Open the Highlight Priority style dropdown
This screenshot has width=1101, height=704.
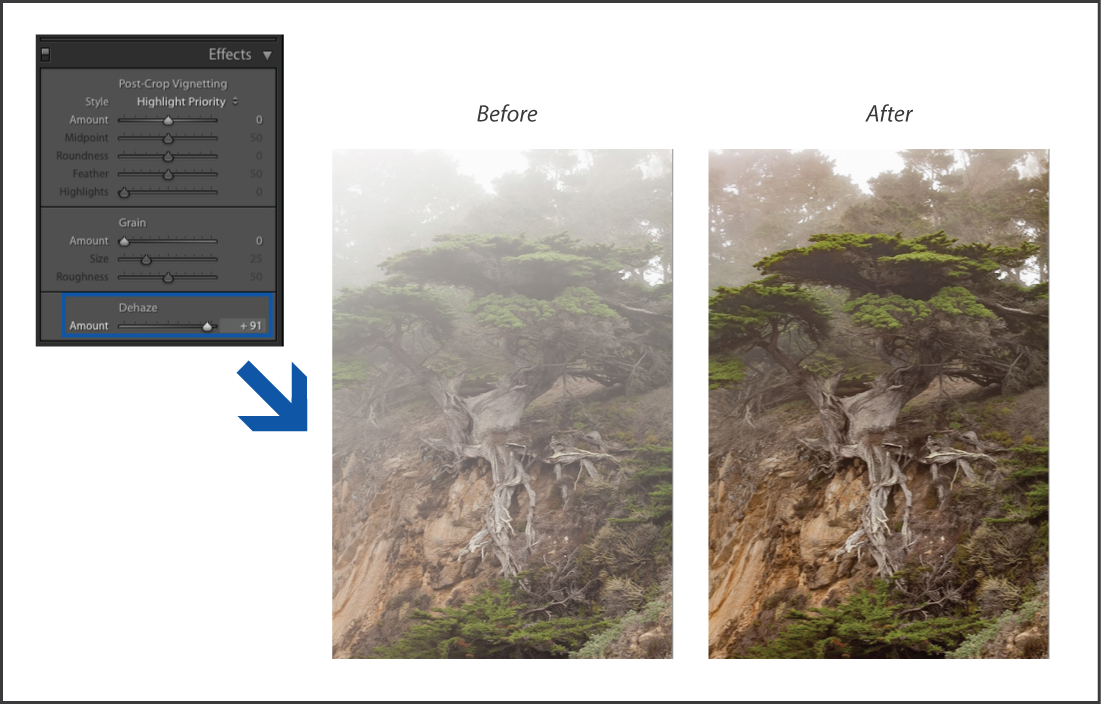(x=187, y=102)
